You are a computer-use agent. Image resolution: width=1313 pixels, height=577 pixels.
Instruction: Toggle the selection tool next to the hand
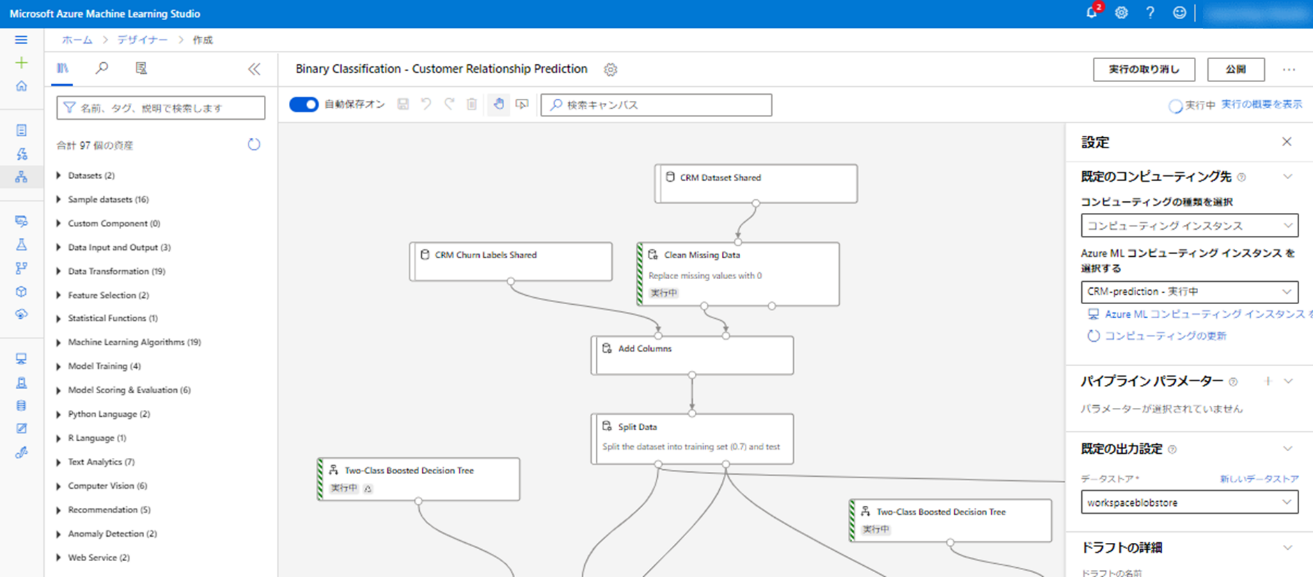(522, 104)
